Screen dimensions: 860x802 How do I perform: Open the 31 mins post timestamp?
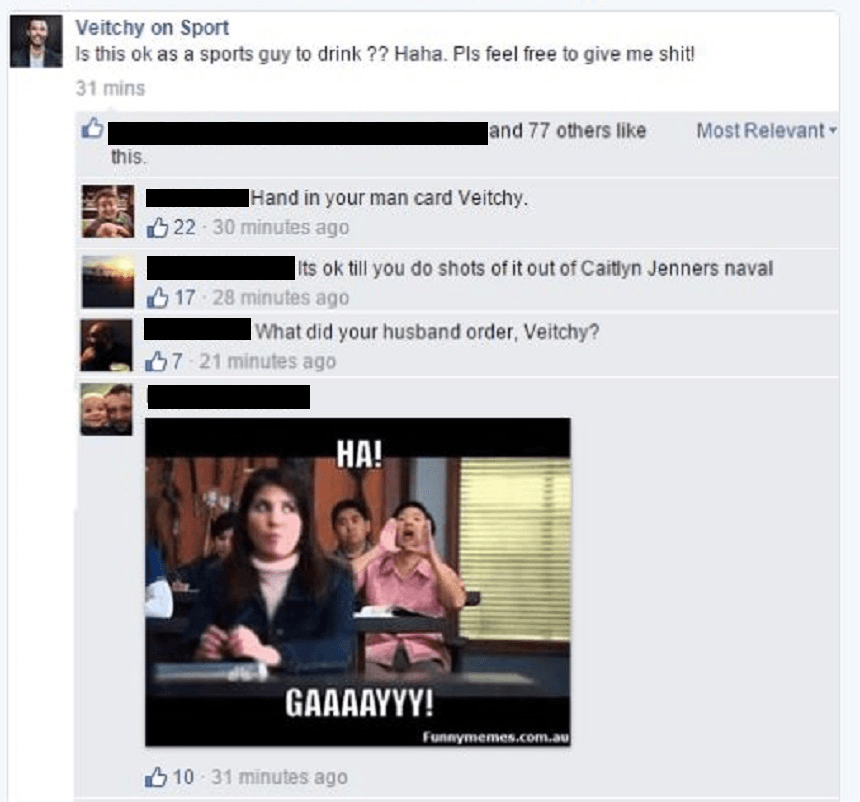tap(110, 88)
